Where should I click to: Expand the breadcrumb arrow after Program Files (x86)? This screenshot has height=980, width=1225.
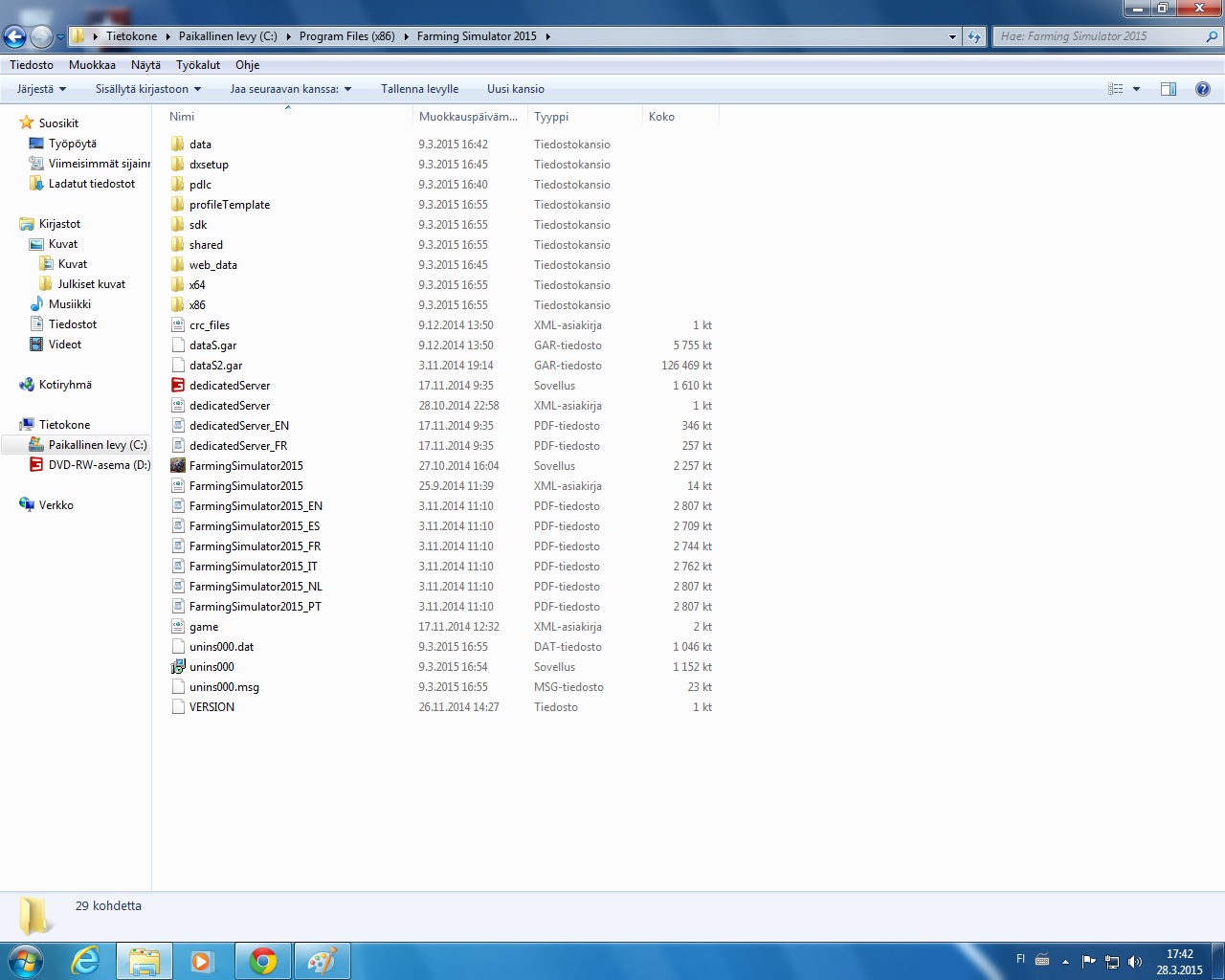[x=406, y=36]
